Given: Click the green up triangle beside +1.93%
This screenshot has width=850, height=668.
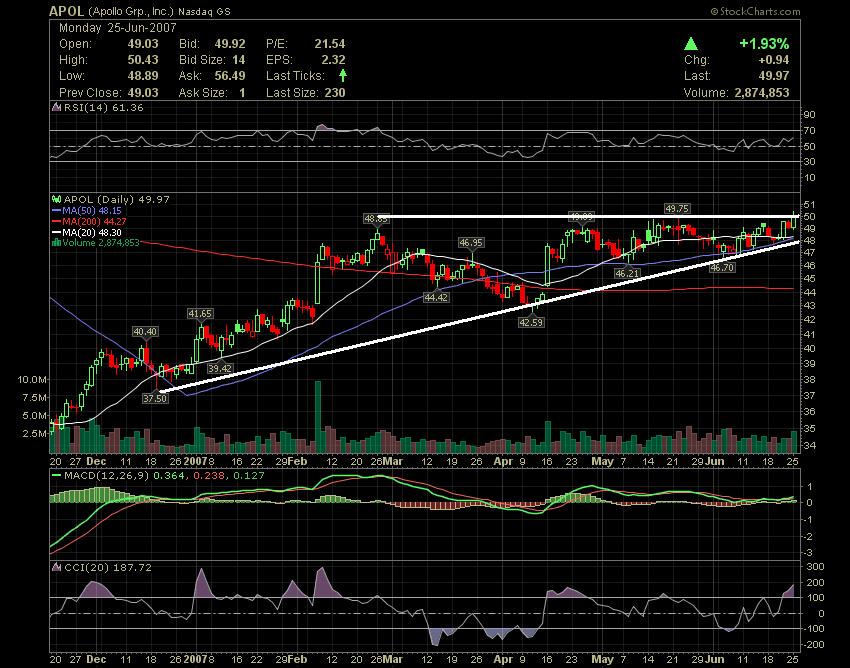Looking at the screenshot, I should [691, 44].
